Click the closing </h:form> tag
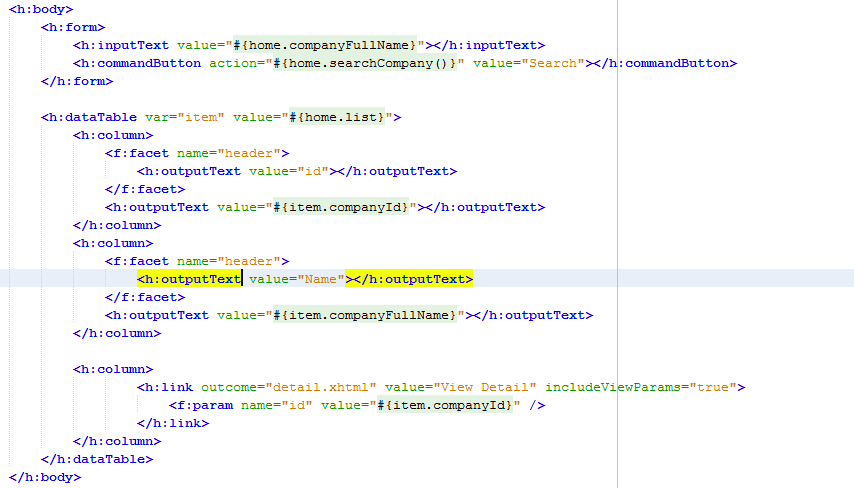Image resolution: width=854 pixels, height=488 pixels. tap(77, 81)
